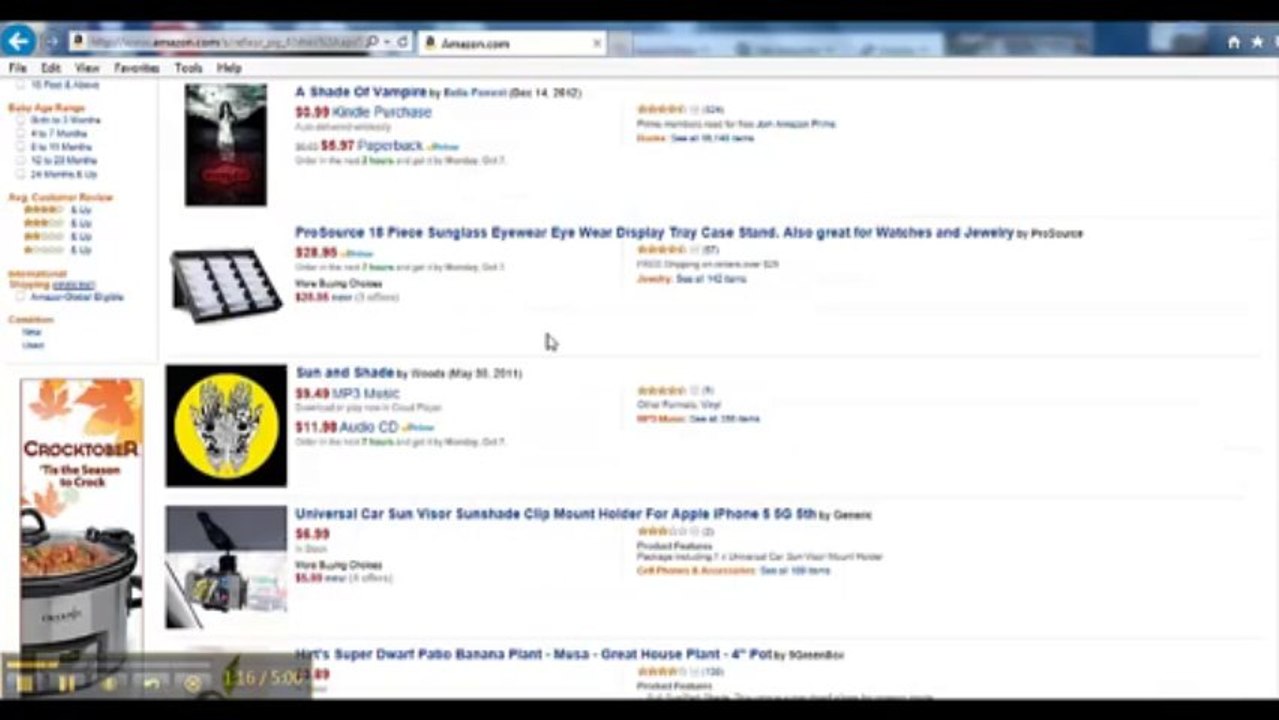Open A Shade Of Vampire book cover

[x=225, y=145]
